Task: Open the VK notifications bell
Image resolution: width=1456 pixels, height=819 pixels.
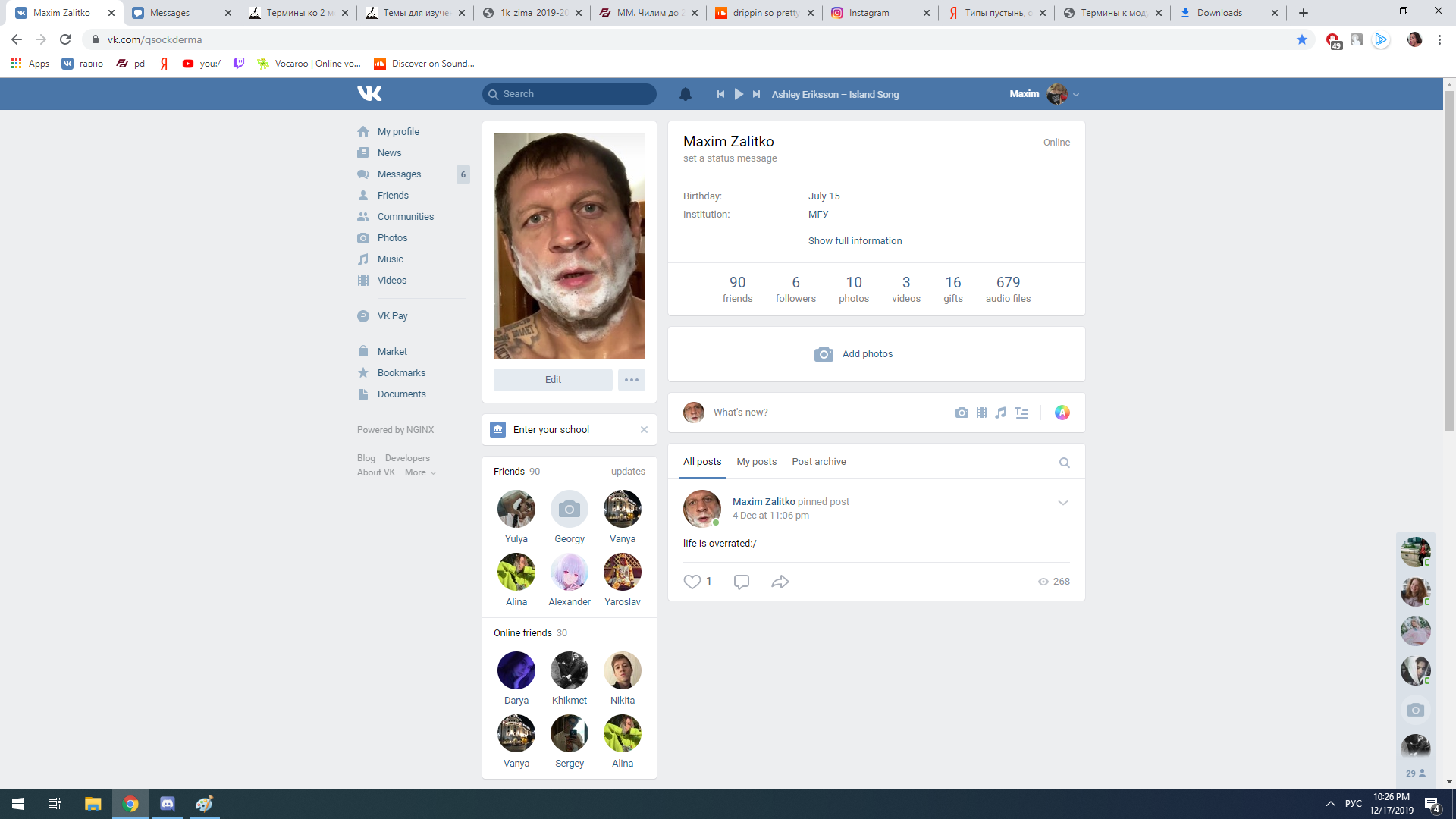Action: click(685, 94)
